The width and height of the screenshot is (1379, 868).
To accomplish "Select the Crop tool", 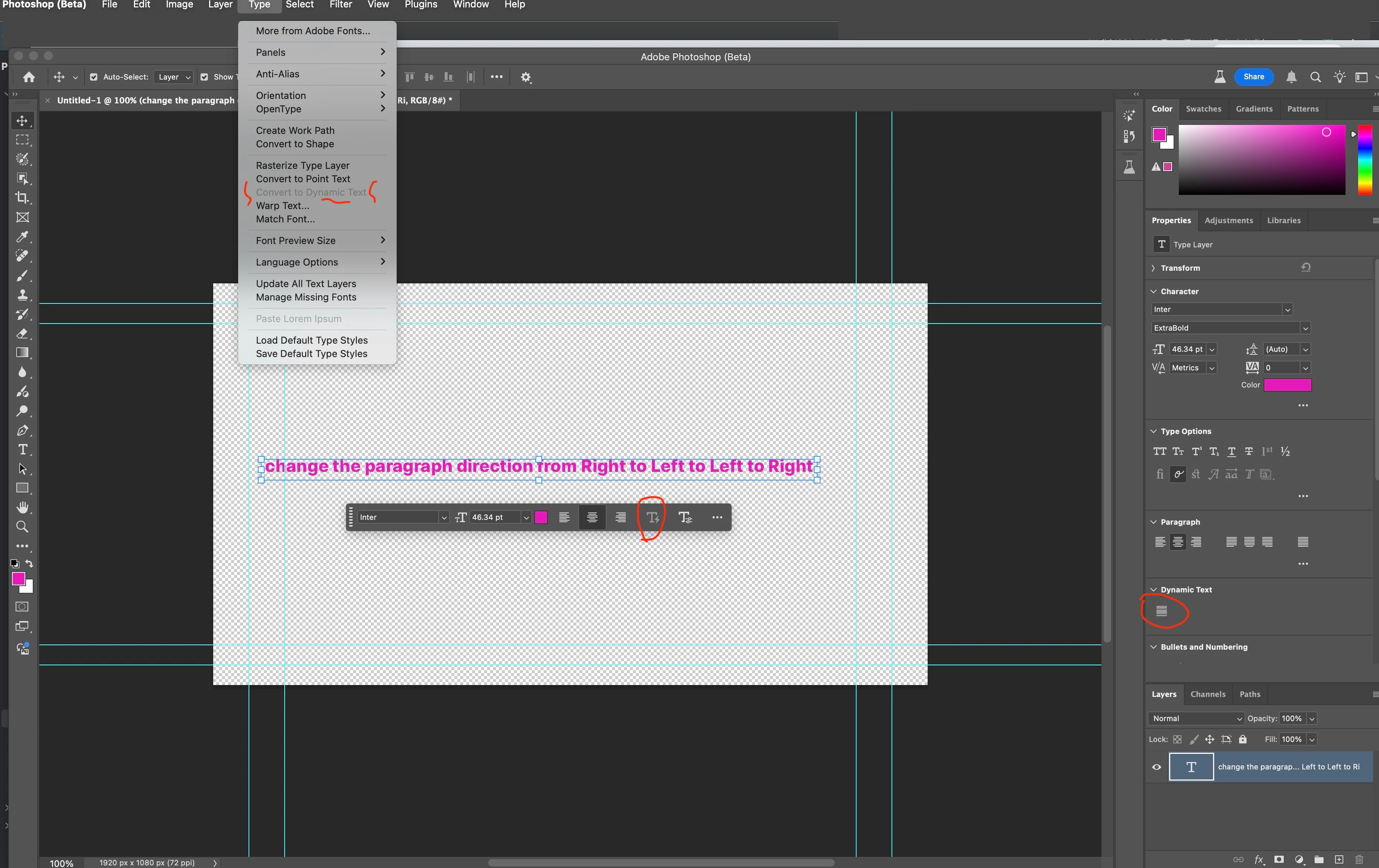I will point(22,198).
